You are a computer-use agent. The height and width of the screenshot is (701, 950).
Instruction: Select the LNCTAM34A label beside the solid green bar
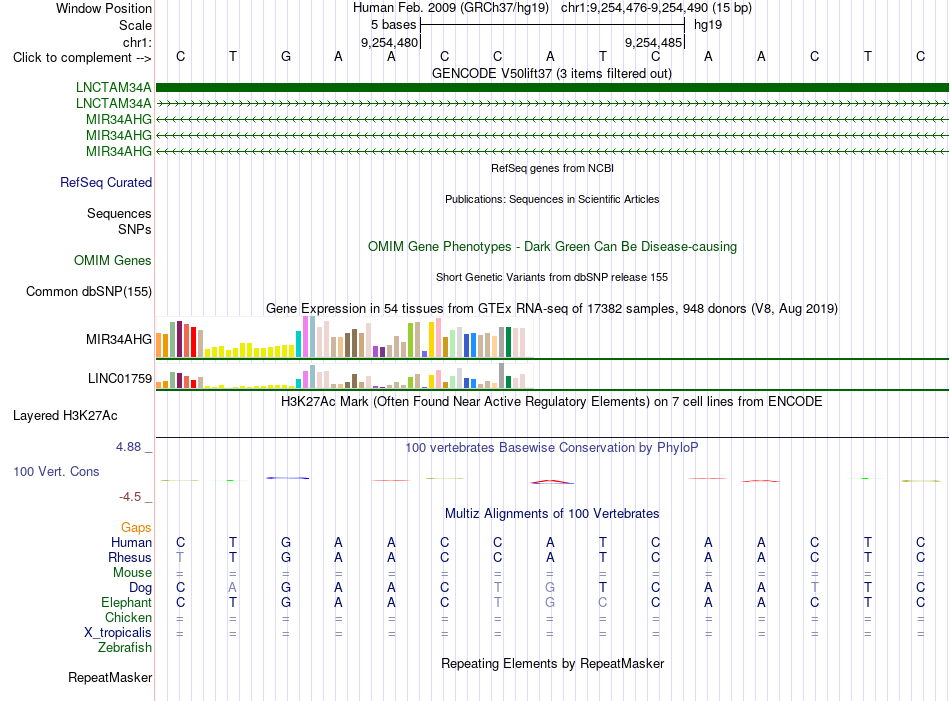point(113,88)
